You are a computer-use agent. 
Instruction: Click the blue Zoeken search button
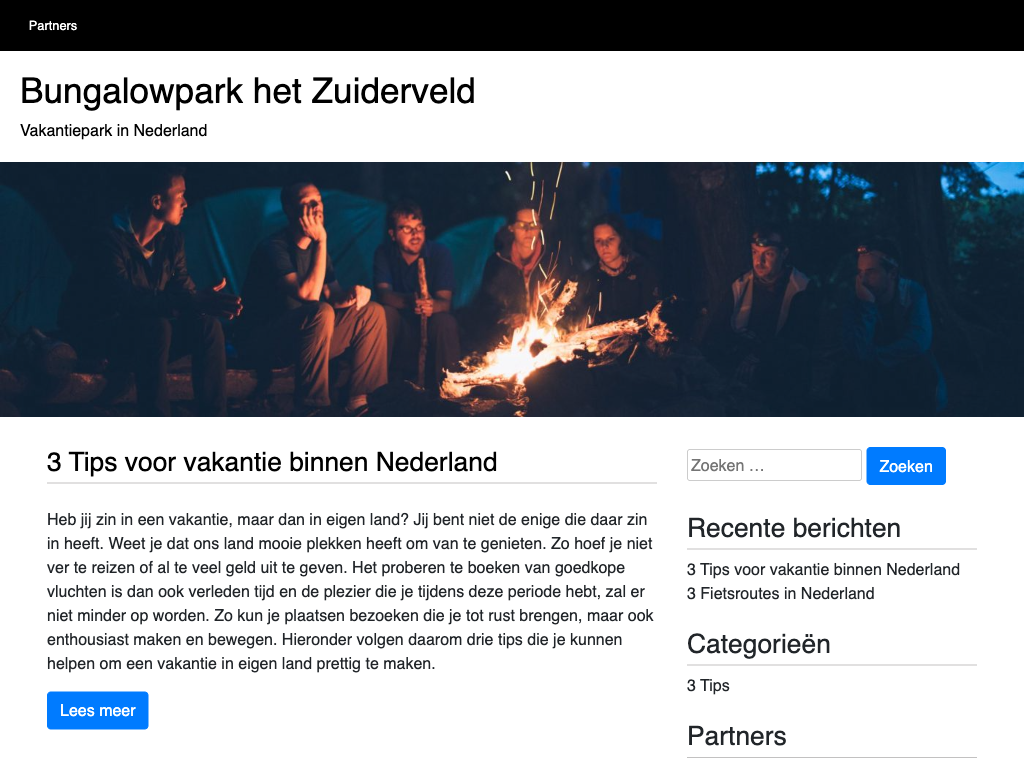pos(906,466)
